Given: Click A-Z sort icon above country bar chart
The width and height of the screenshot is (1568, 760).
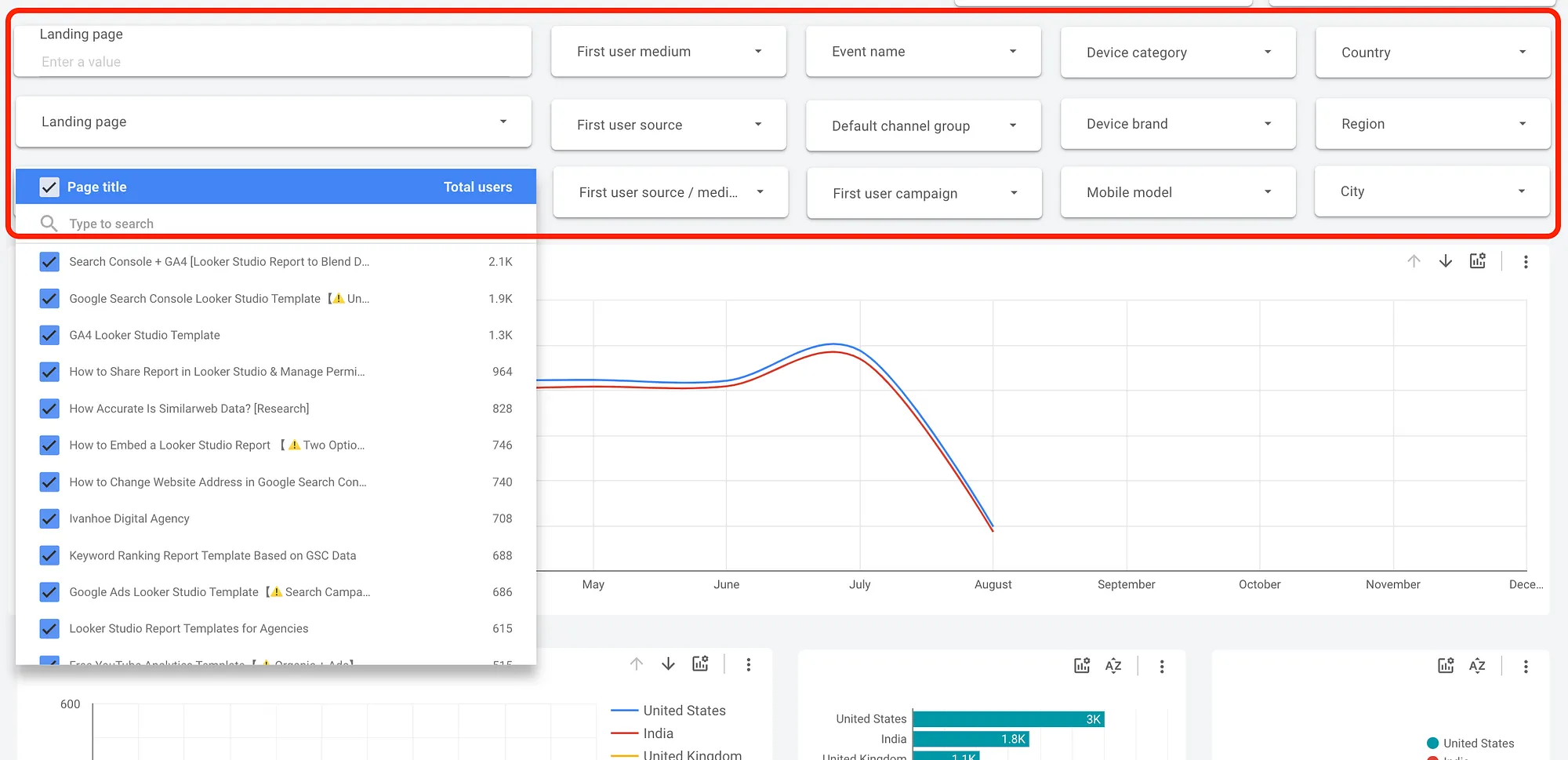Looking at the screenshot, I should 1113,666.
